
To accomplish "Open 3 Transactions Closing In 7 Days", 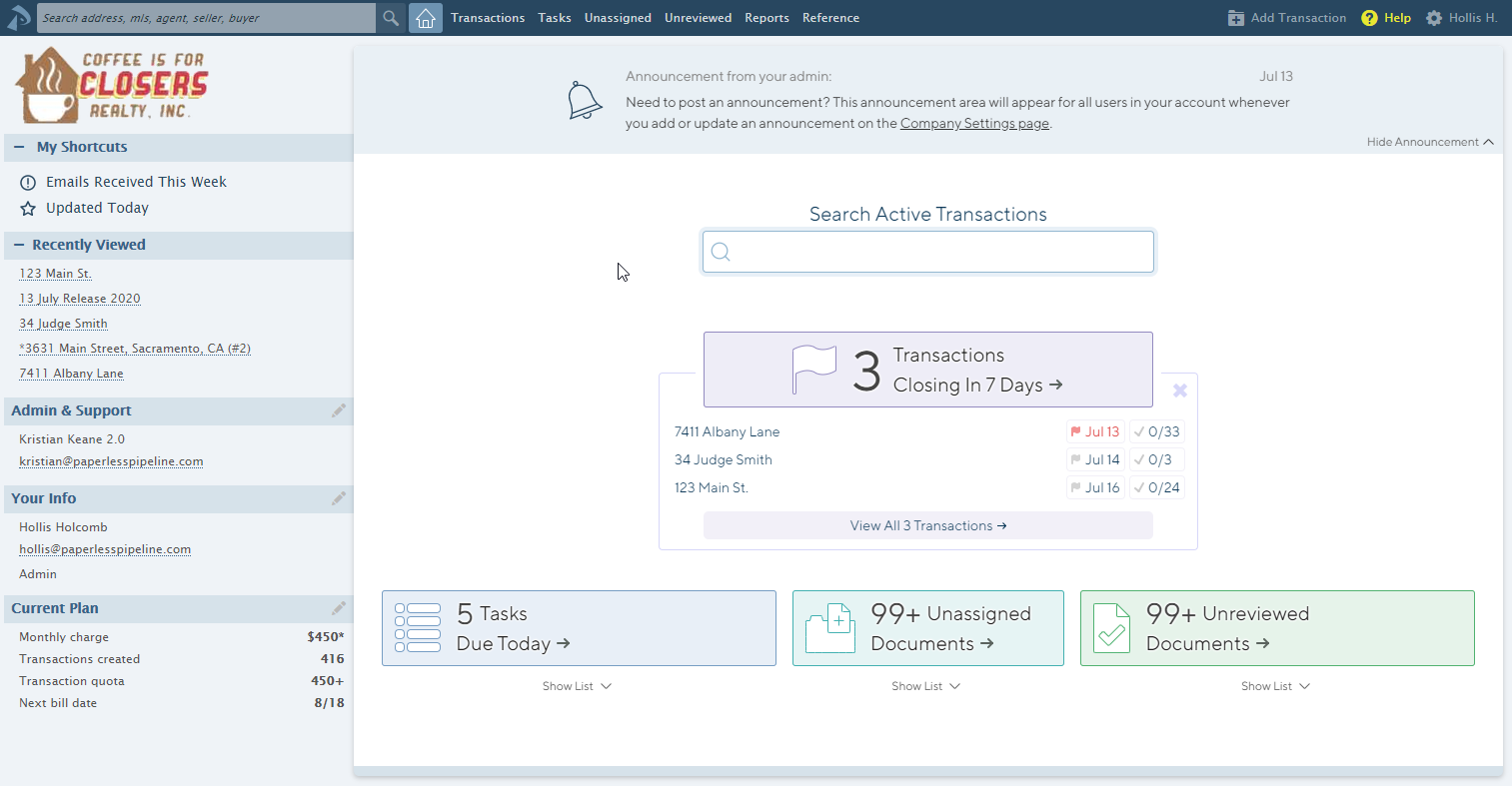I will click(928, 370).
